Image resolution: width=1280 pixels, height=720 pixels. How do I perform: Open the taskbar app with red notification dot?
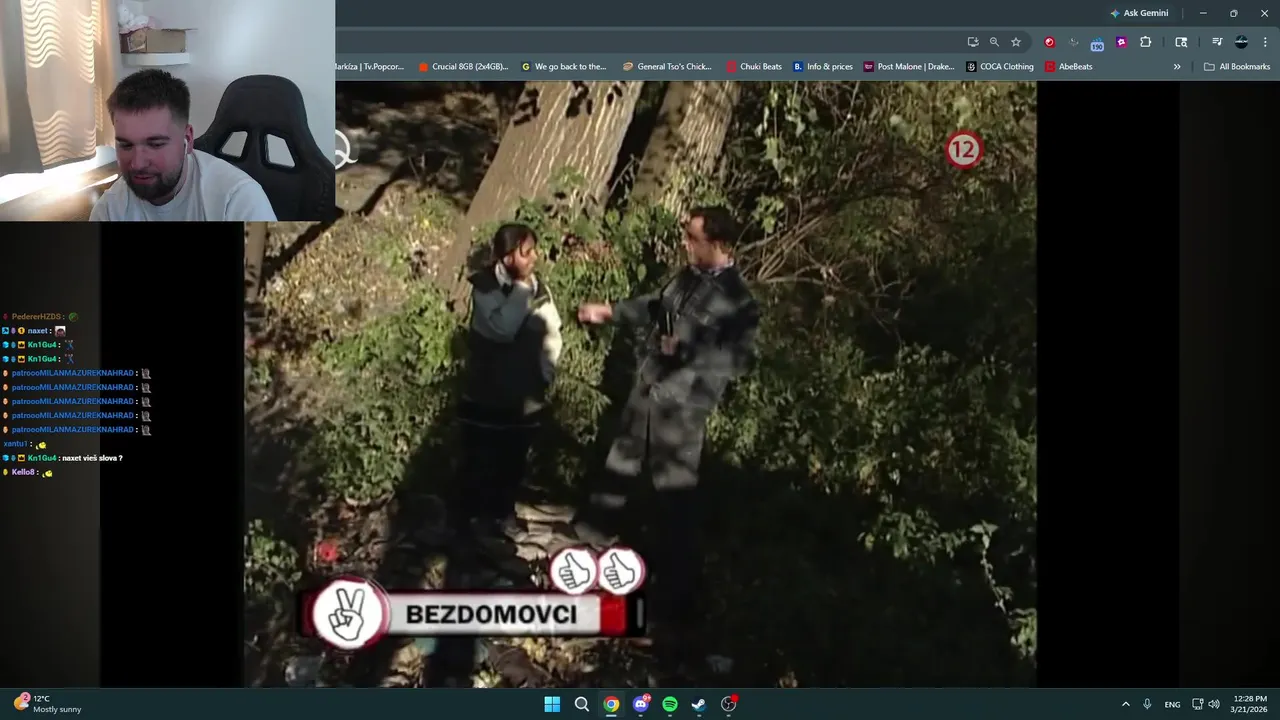coord(729,704)
